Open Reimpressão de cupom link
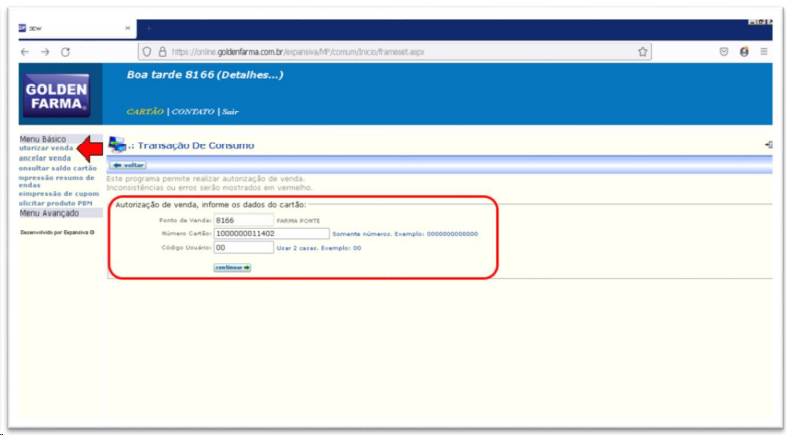The image size is (786, 435). coord(59,194)
